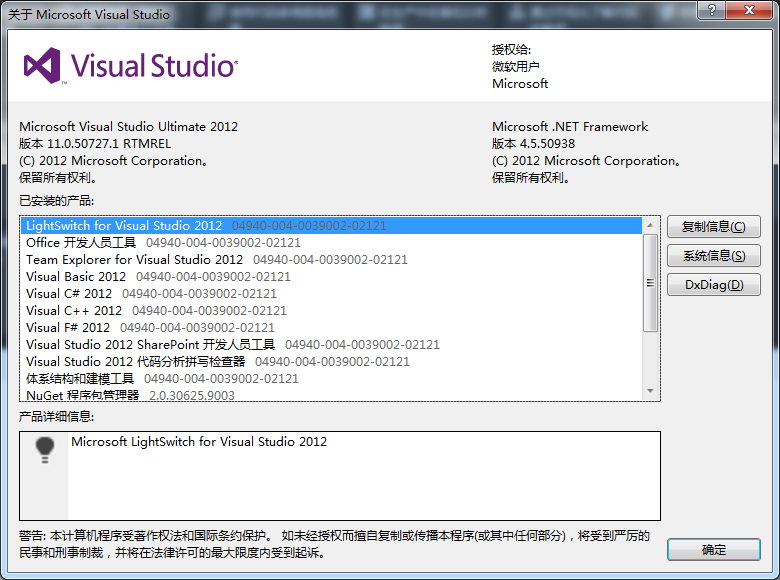Image resolution: width=780 pixels, height=580 pixels.
Task: Click the product list scrollbar thumb
Action: click(650, 283)
